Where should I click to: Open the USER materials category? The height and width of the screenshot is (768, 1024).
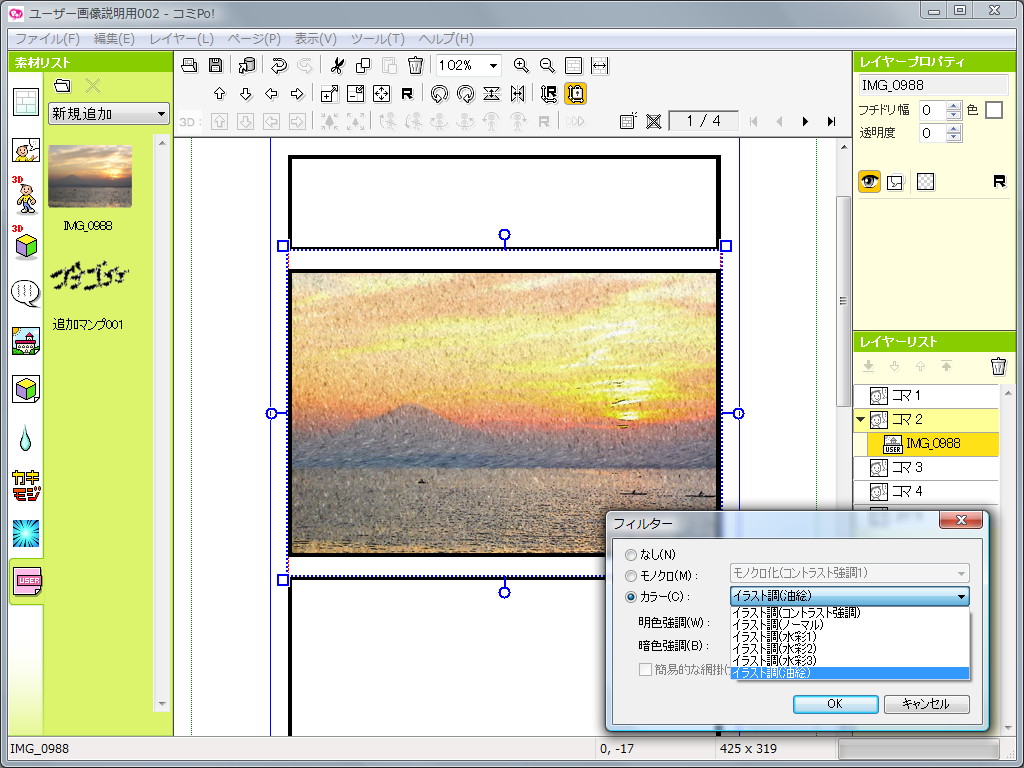tap(27, 581)
